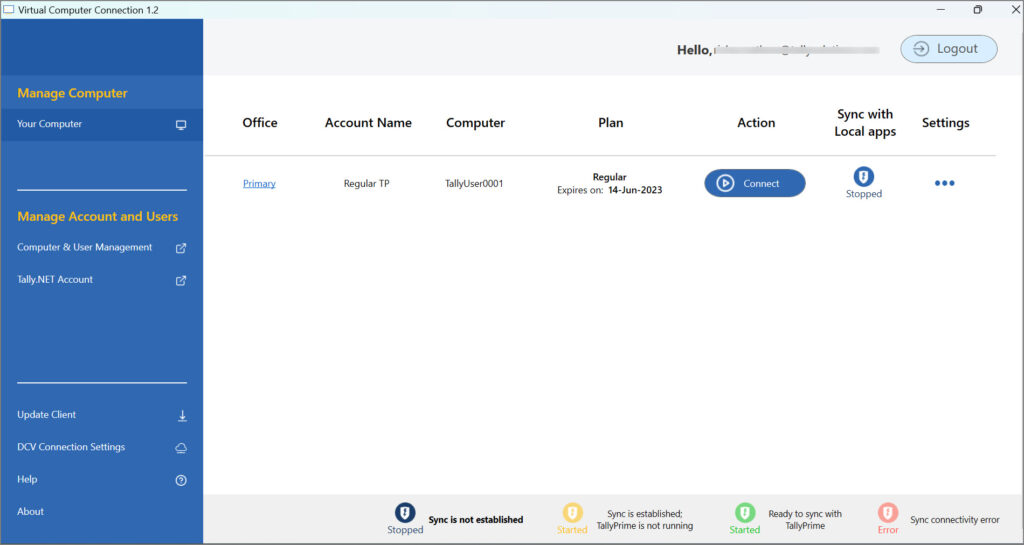Click the Manage Computer heading
The width and height of the screenshot is (1024, 545).
click(72, 93)
